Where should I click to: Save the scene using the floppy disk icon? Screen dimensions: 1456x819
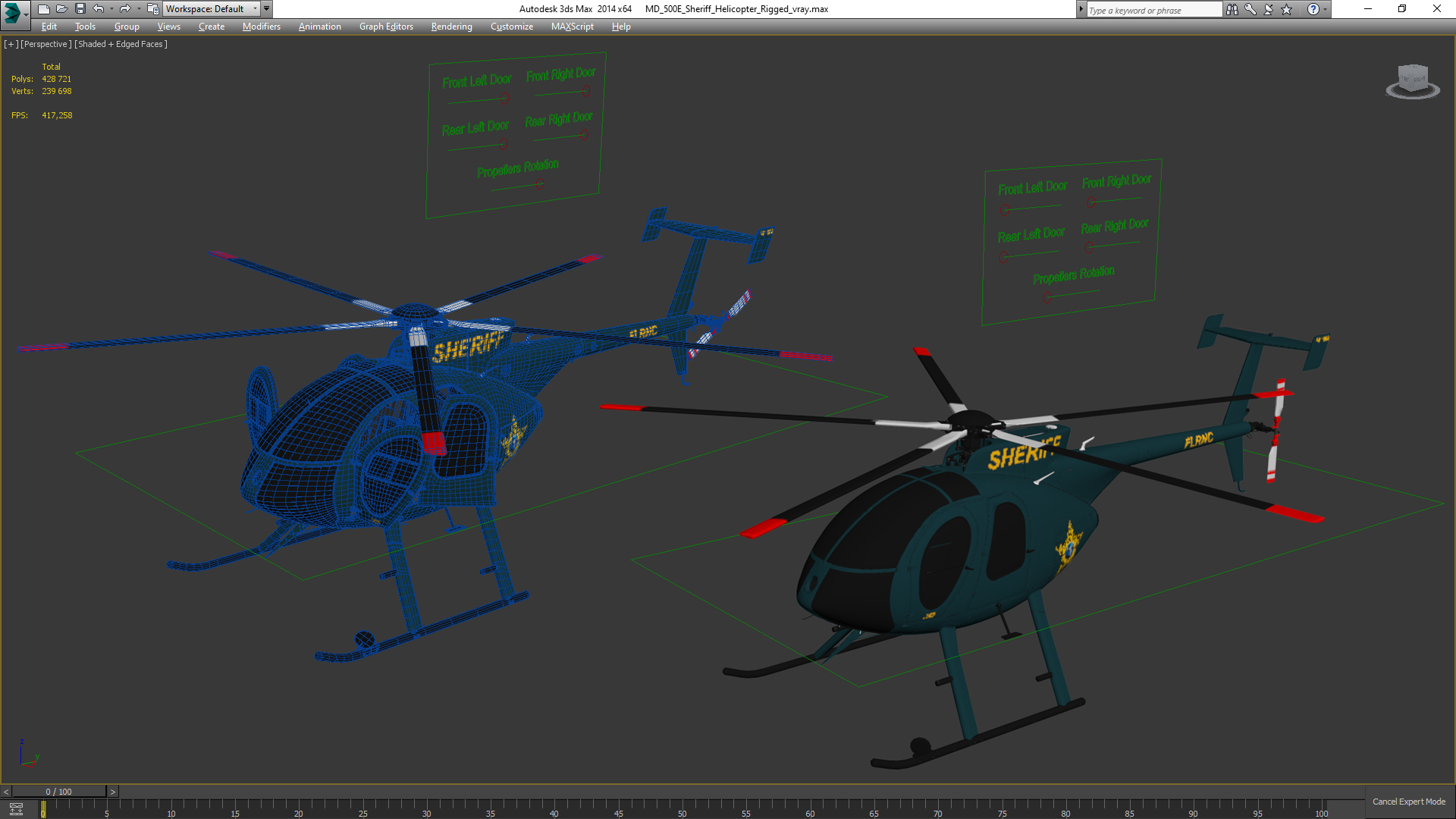(x=80, y=9)
